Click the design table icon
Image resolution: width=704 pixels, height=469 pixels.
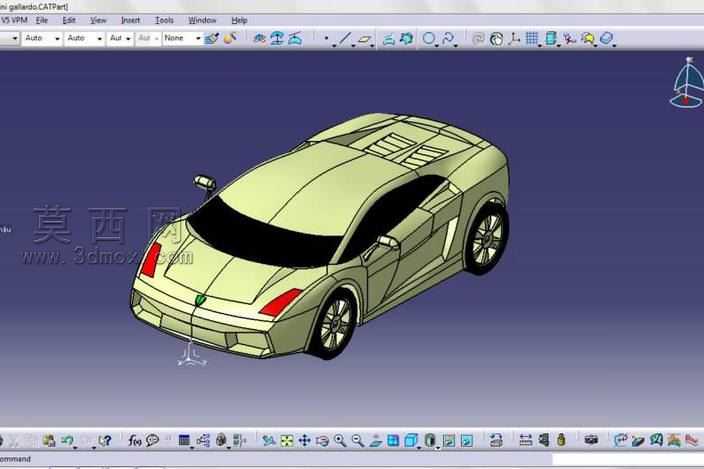184,441
